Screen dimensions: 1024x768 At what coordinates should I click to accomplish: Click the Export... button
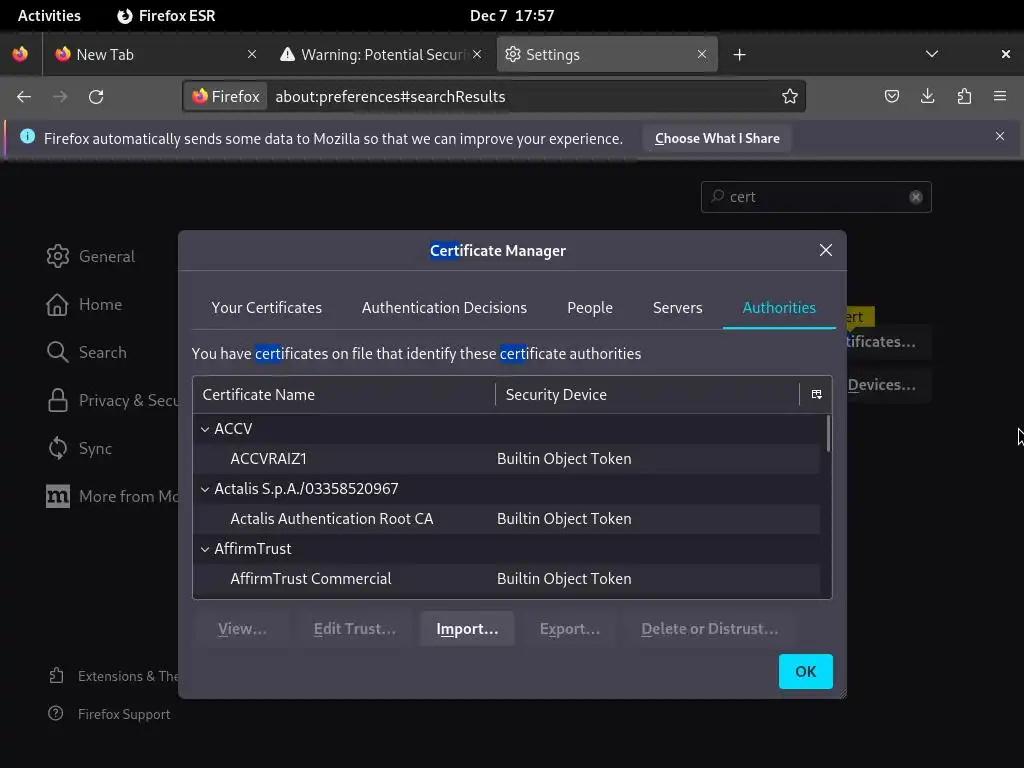tap(569, 628)
